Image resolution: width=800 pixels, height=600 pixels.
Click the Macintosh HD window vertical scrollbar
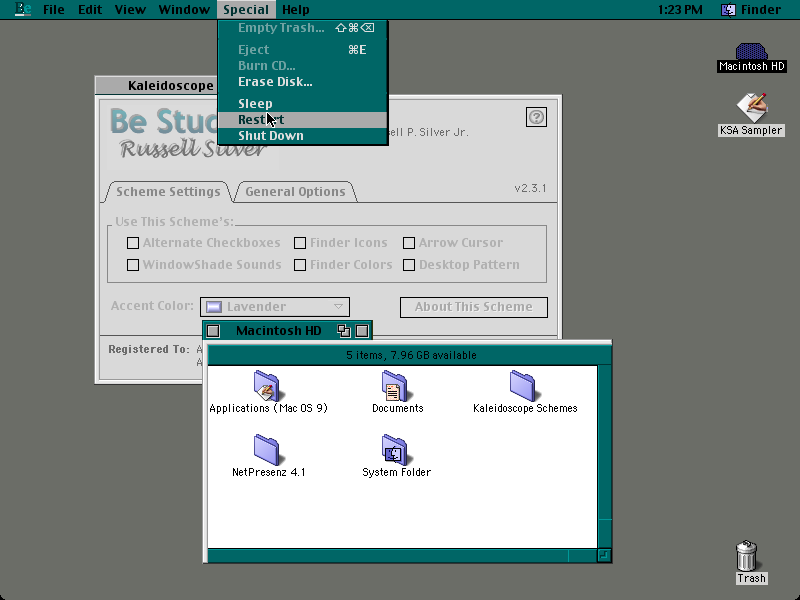click(x=605, y=457)
